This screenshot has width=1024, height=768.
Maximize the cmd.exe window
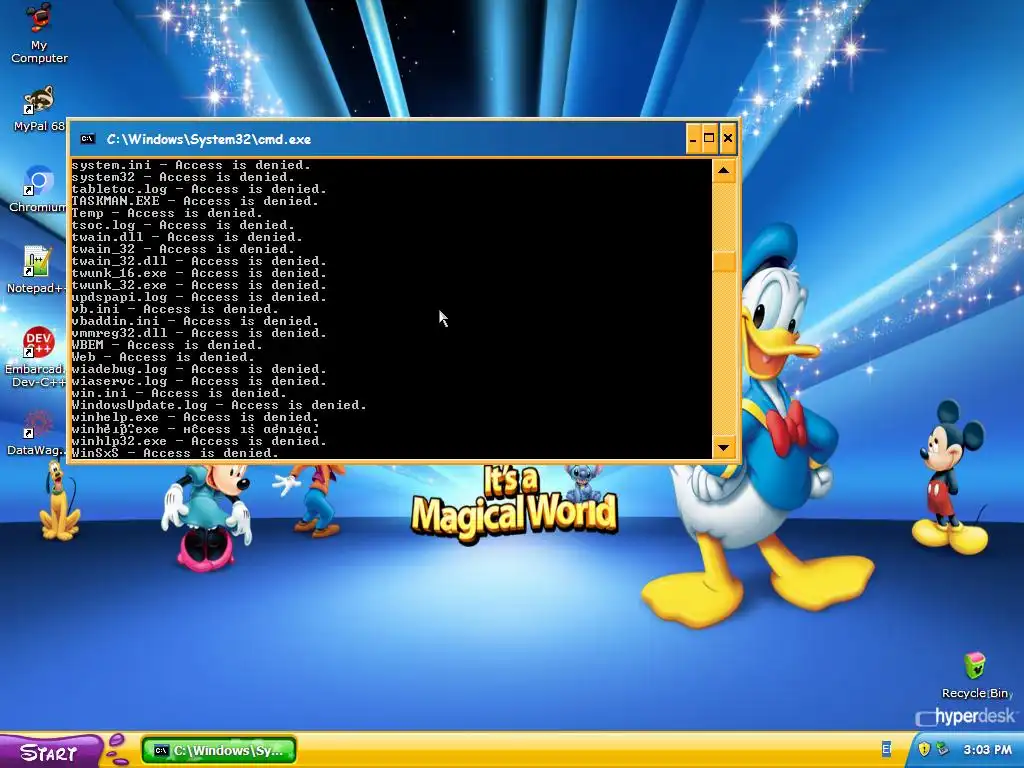point(709,138)
